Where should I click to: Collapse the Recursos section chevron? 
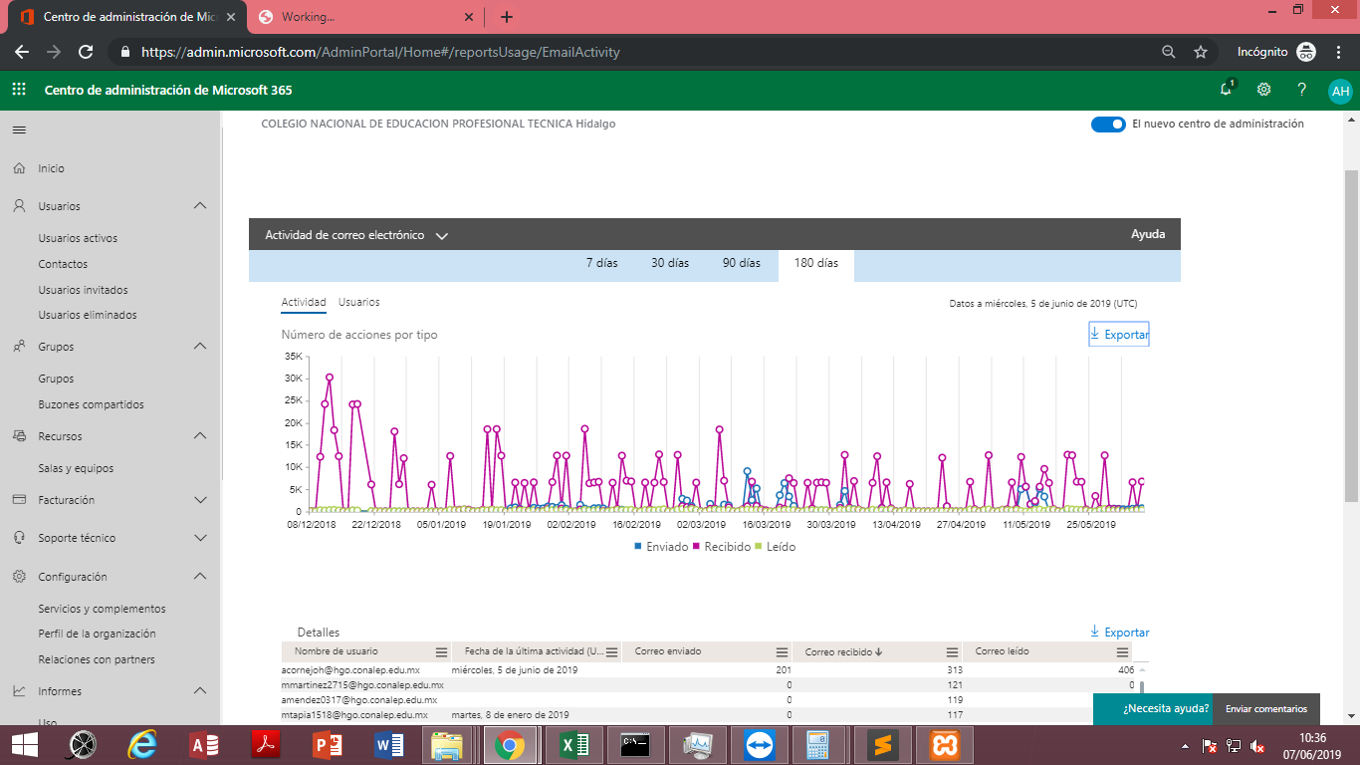pos(200,436)
